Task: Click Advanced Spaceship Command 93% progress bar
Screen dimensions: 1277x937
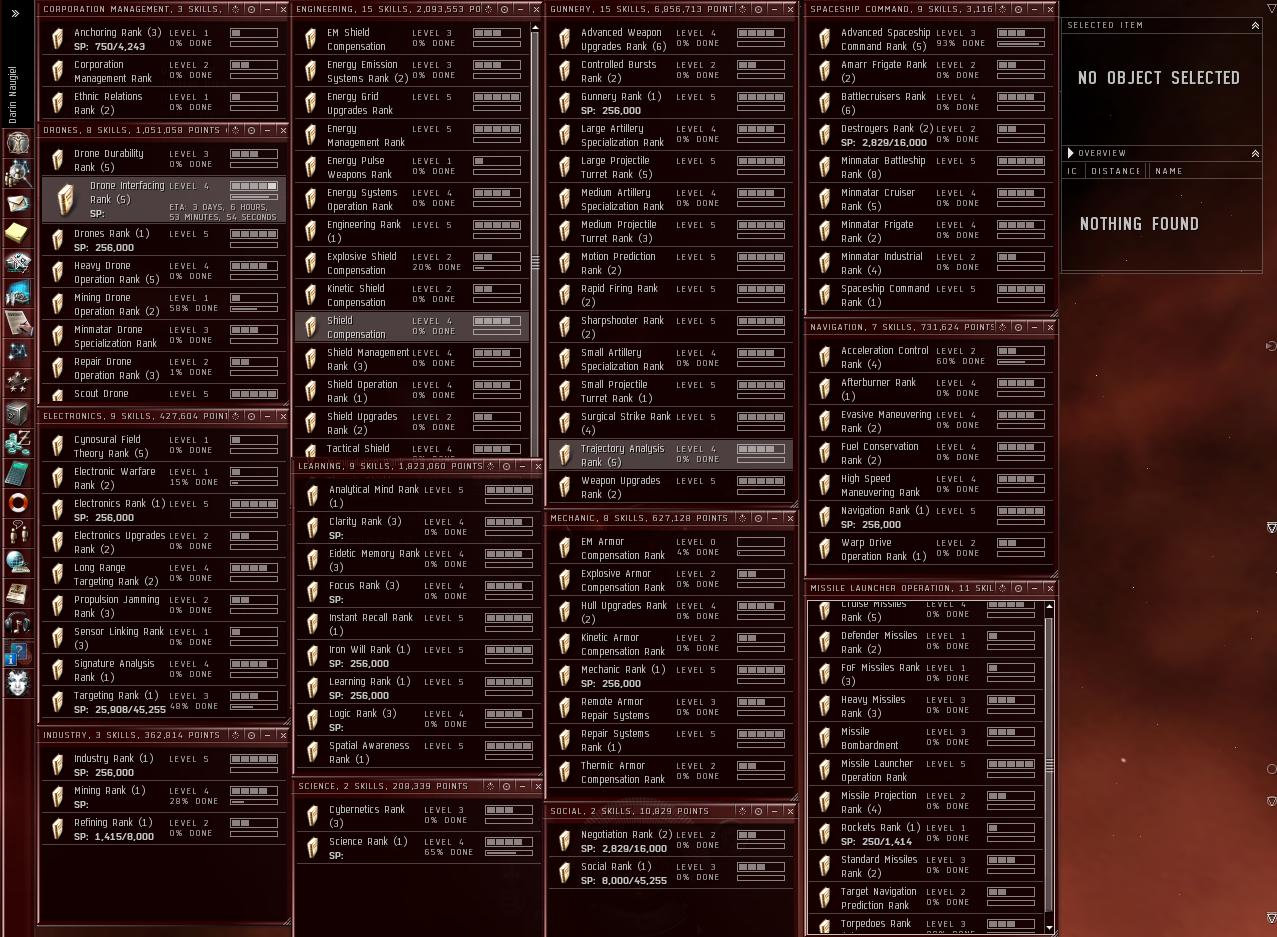Action: pyautogui.click(x=1020, y=44)
